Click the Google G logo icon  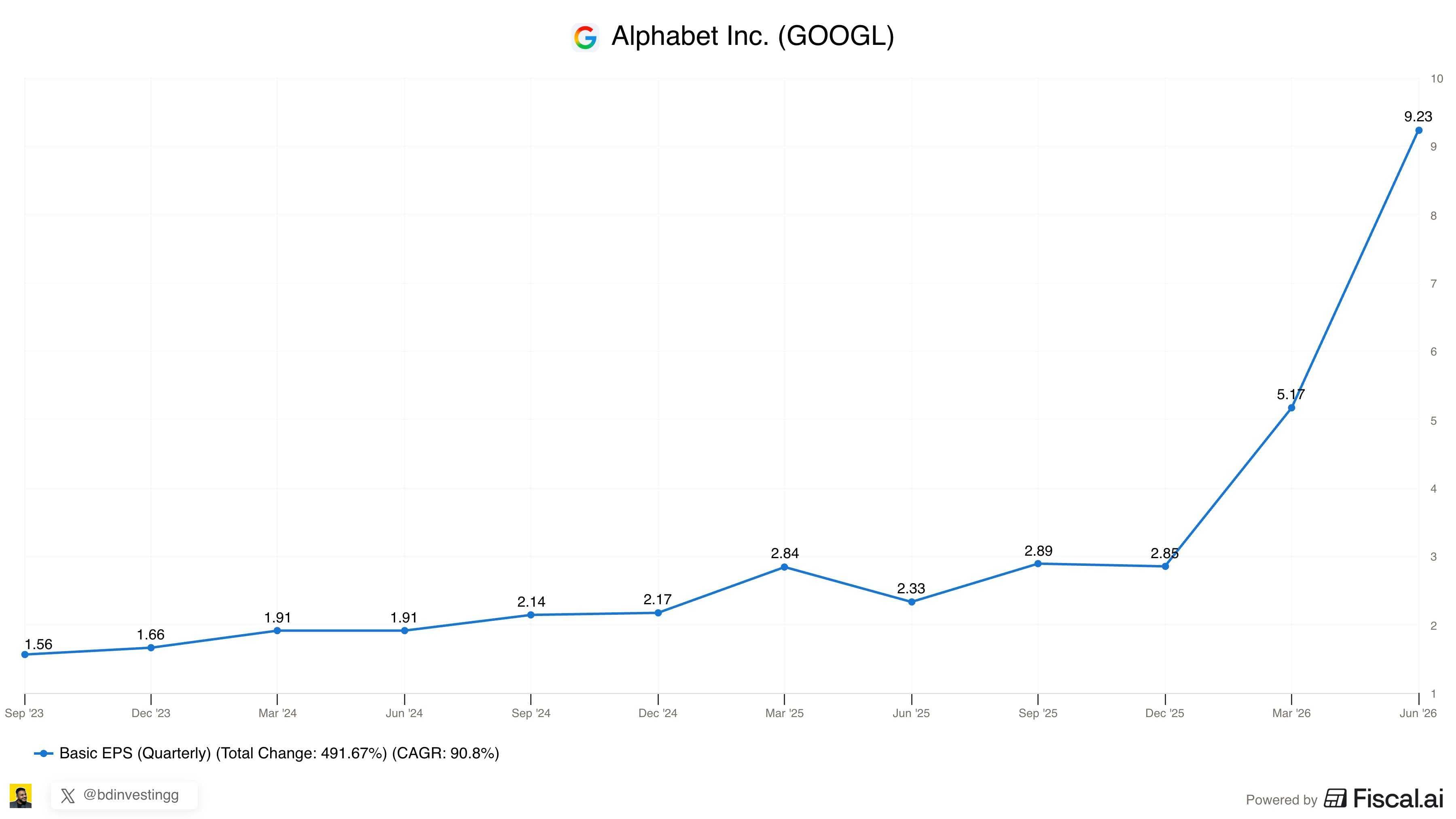(585, 38)
